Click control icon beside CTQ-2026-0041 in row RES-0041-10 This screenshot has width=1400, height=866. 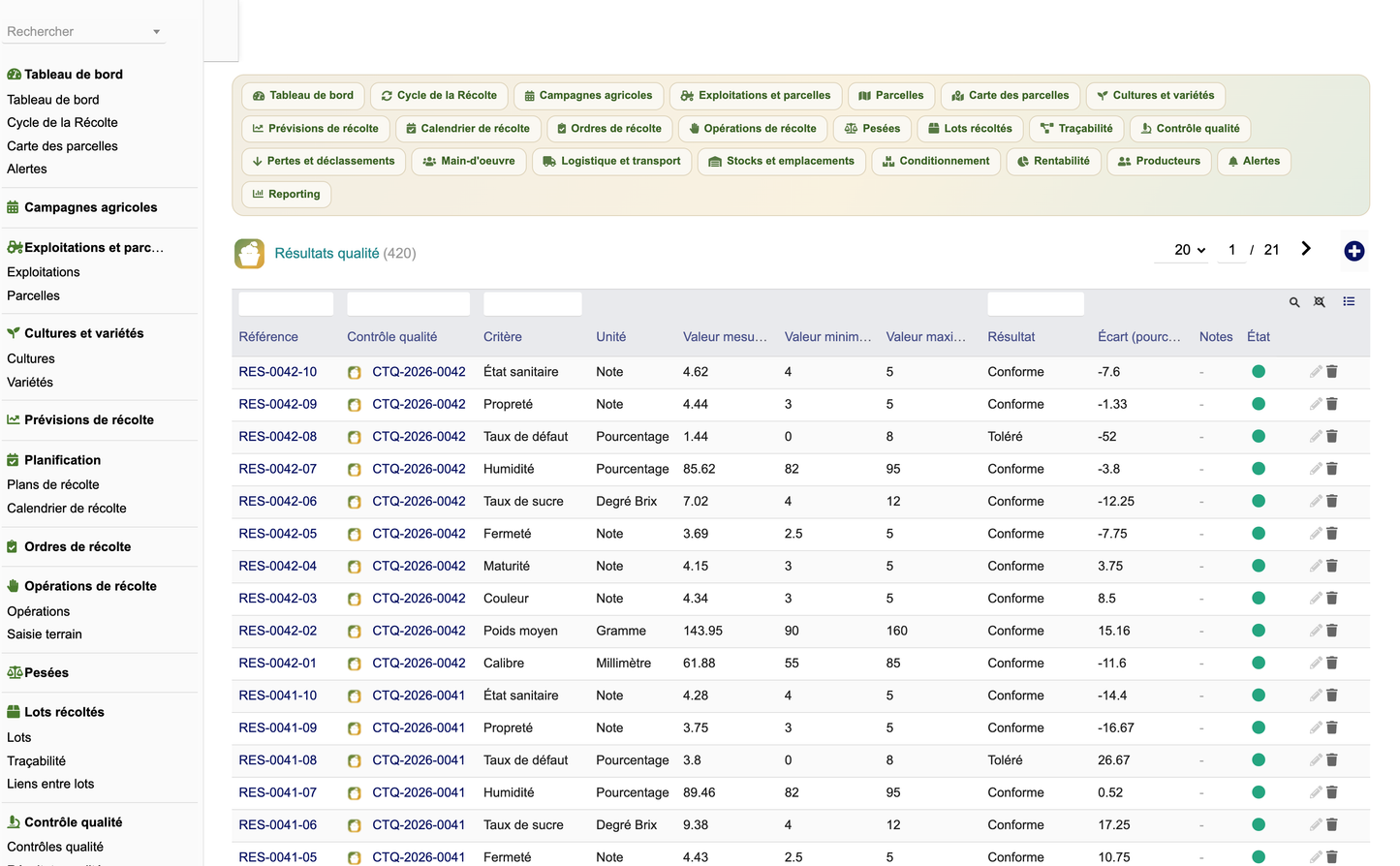355,696
